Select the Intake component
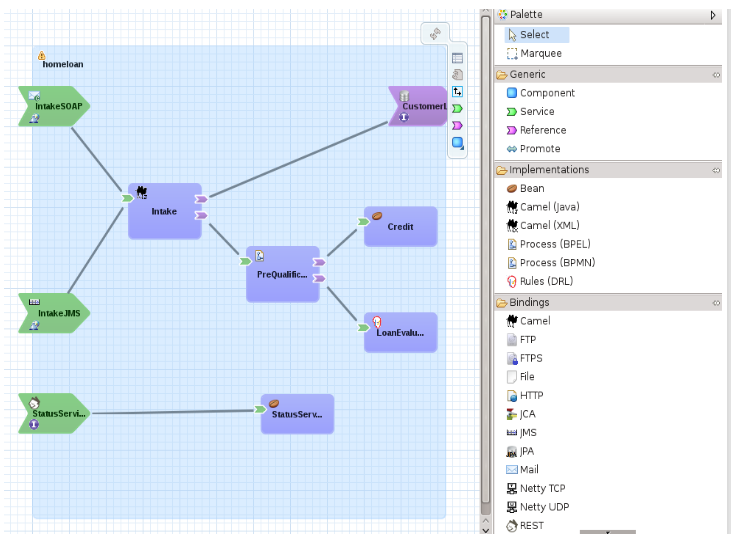The width and height of the screenshot is (740, 547). pos(165,211)
